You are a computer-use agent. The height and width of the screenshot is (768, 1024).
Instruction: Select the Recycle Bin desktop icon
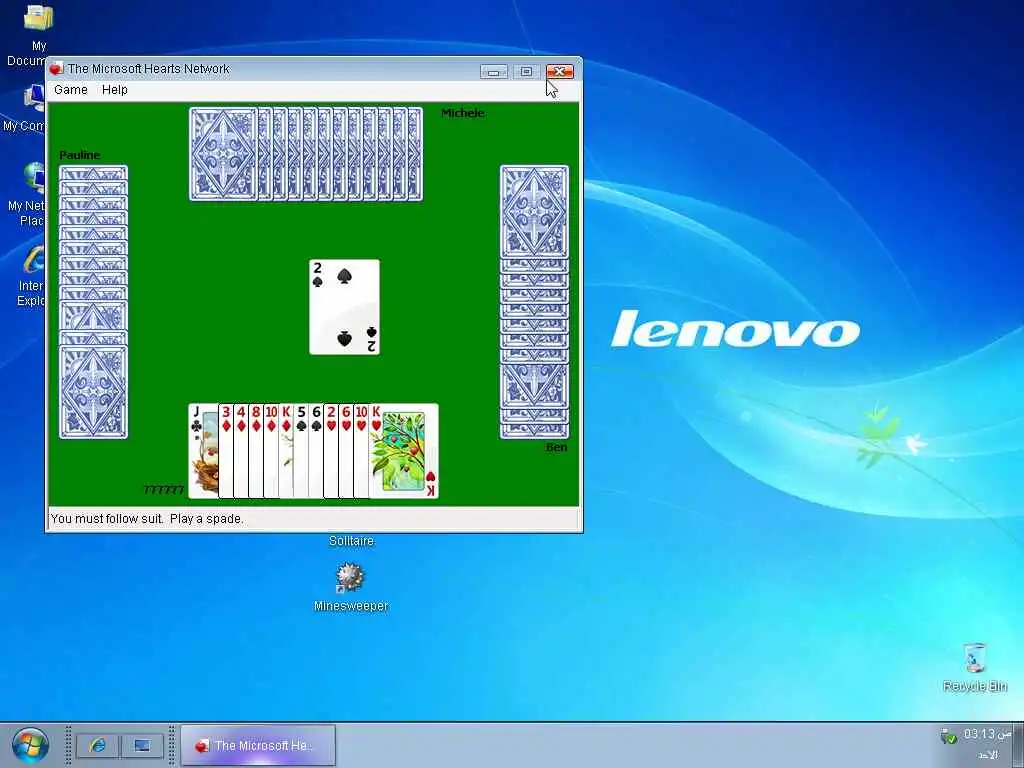click(x=974, y=667)
